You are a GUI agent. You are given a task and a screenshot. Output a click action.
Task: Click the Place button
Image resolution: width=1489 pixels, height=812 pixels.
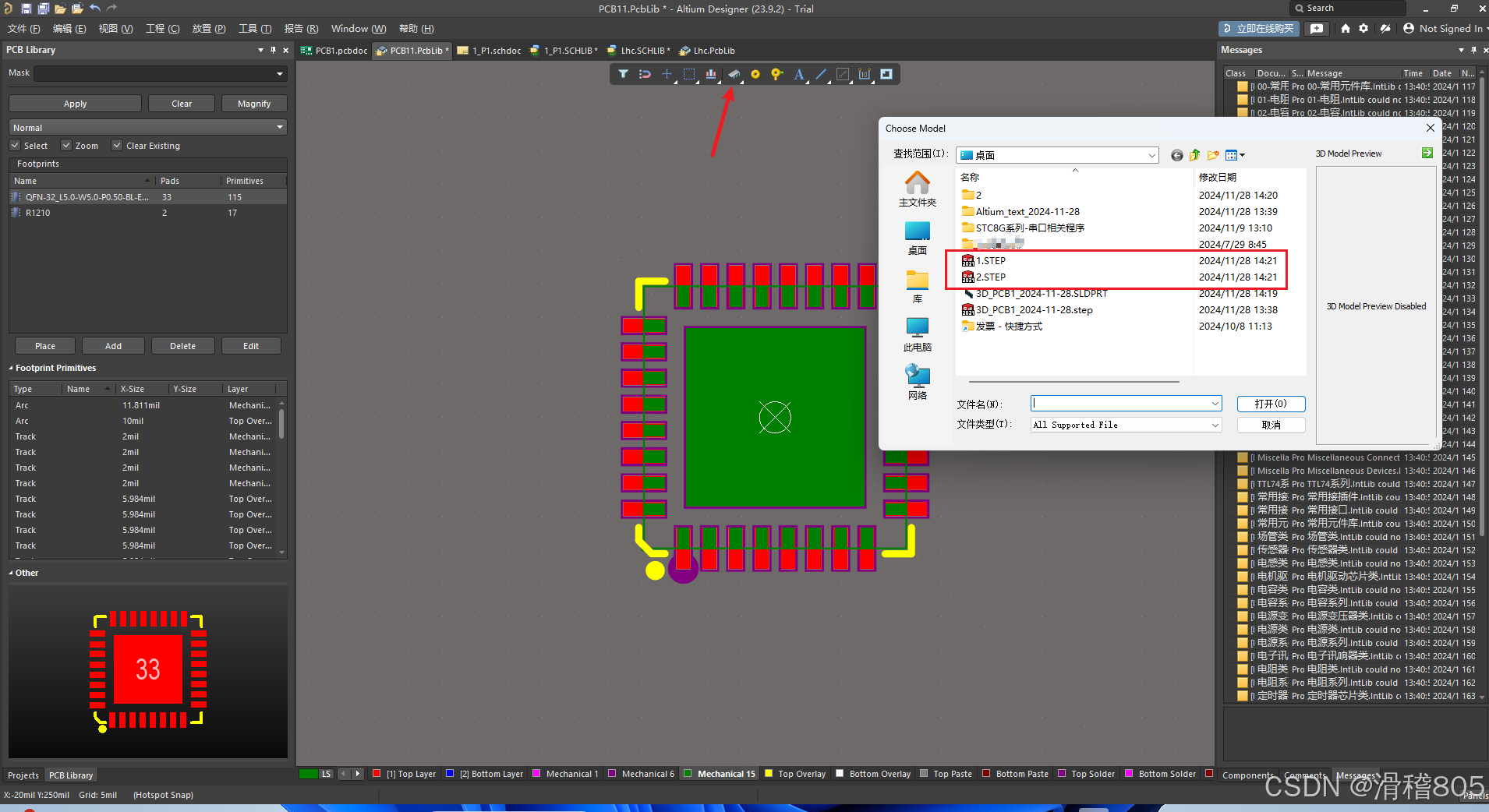[45, 346]
